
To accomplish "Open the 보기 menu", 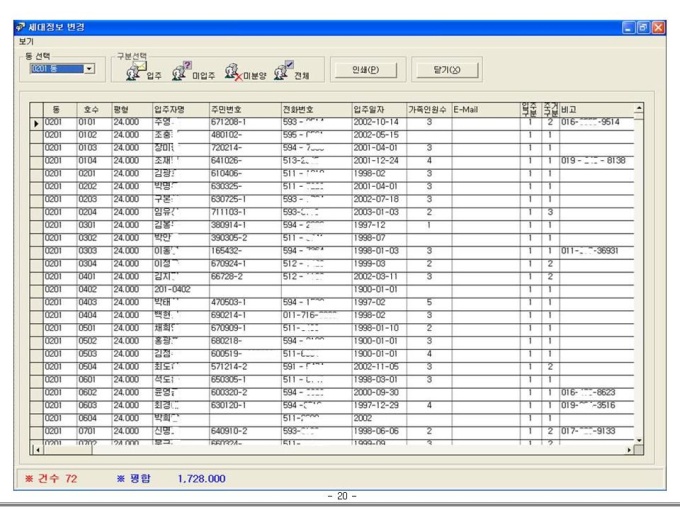I will click(x=26, y=42).
